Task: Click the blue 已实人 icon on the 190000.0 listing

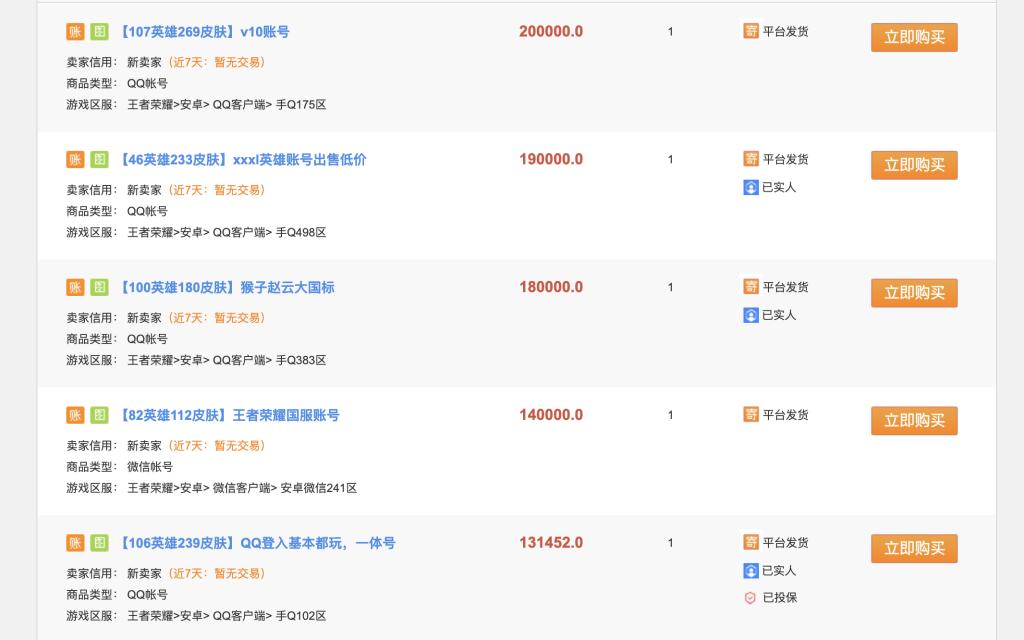Action: coord(750,187)
